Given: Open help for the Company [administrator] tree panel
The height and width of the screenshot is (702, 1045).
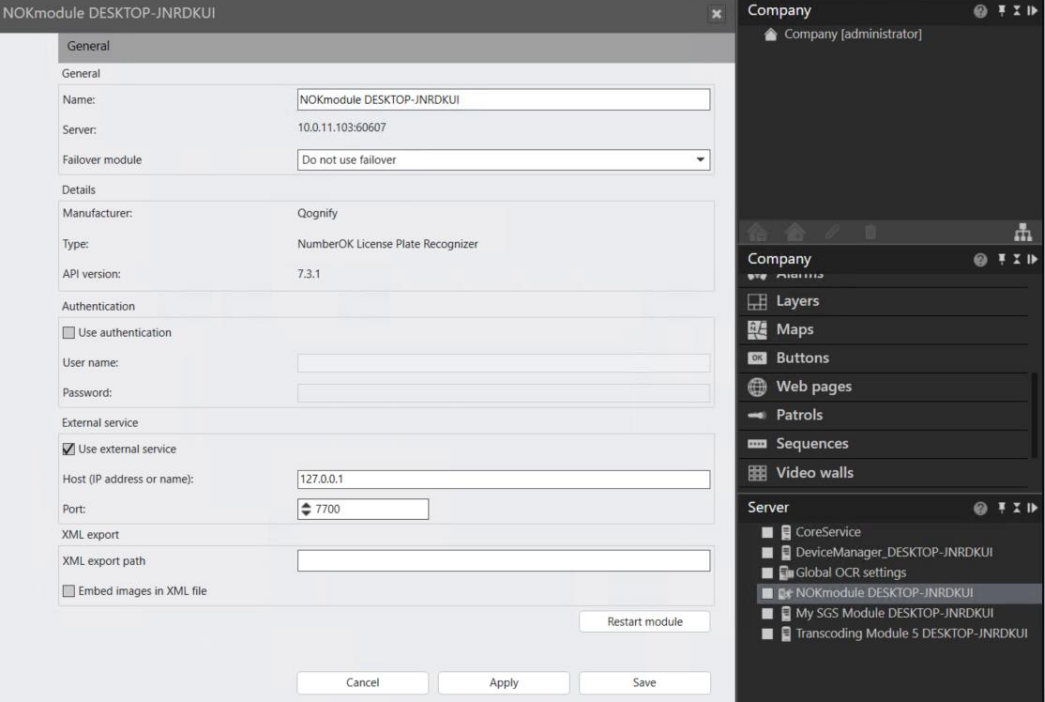Looking at the screenshot, I should coord(980,11).
